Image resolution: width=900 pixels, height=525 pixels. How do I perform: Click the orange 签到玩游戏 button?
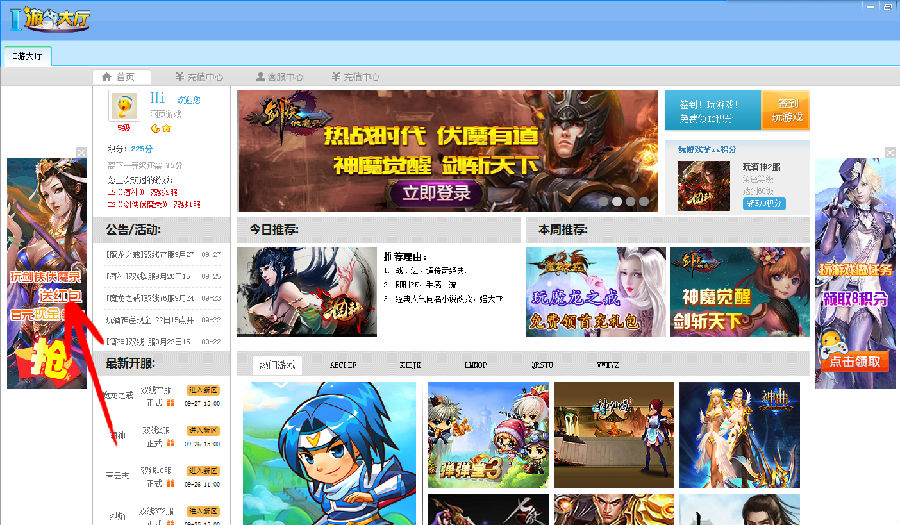pos(785,110)
